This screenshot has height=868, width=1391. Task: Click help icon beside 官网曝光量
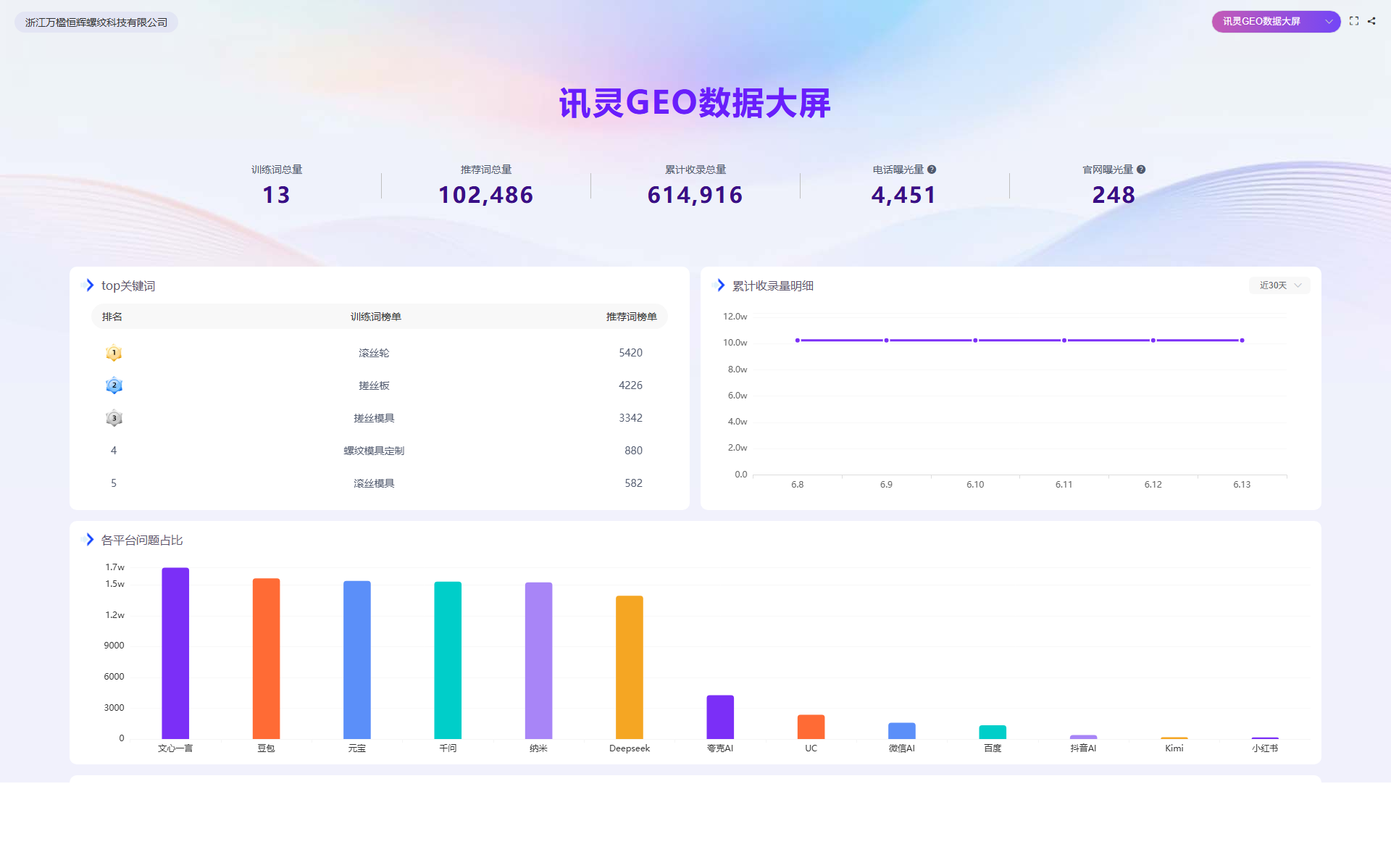click(1141, 170)
